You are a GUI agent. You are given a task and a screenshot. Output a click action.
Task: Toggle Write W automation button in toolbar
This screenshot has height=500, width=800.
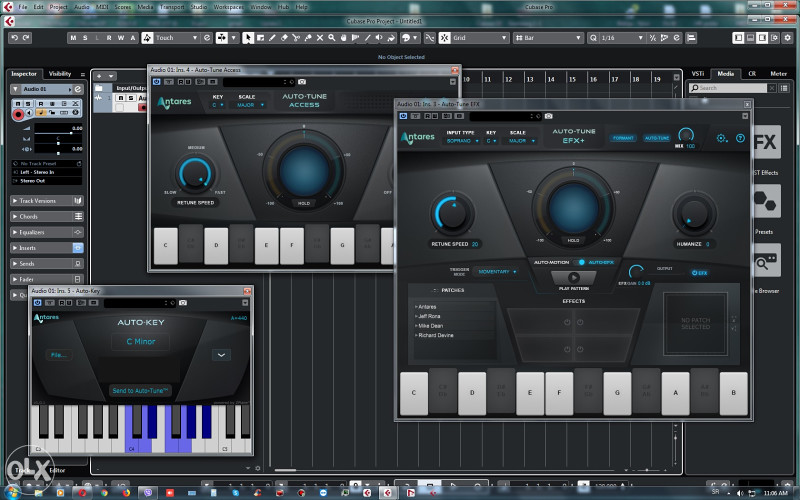(x=121, y=38)
